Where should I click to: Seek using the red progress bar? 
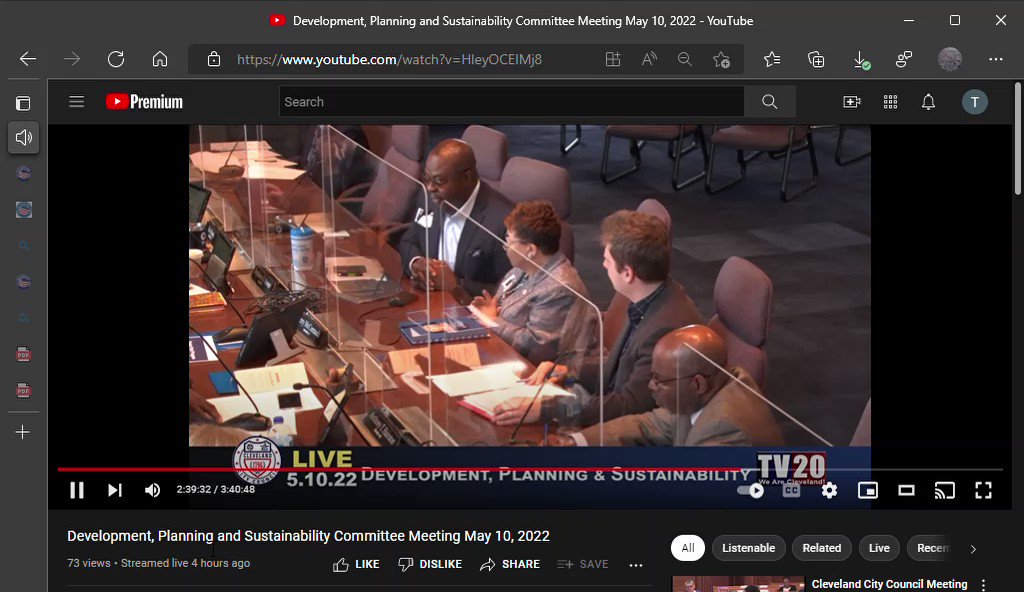coord(530,469)
